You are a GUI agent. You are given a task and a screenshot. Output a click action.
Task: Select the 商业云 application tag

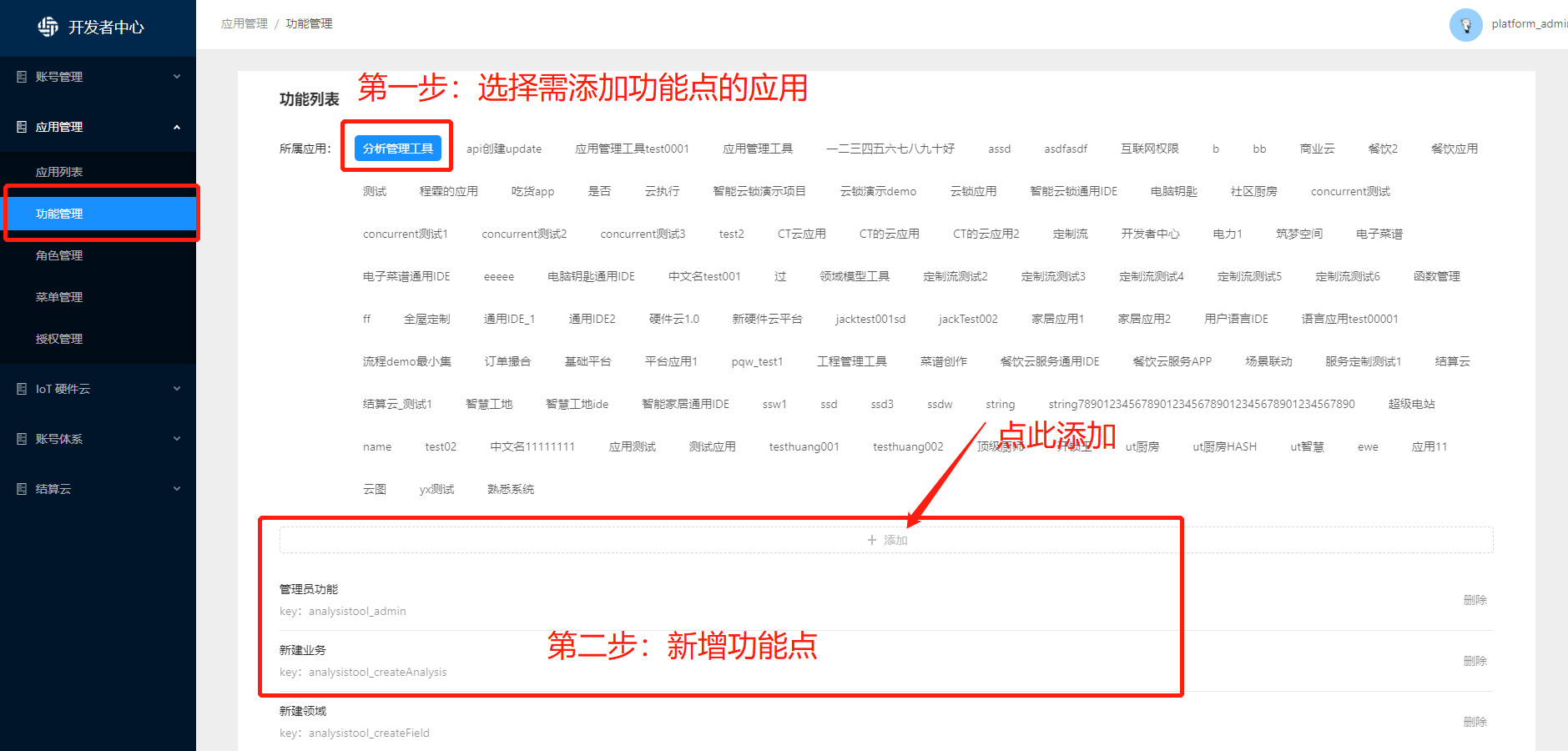coord(1318,149)
